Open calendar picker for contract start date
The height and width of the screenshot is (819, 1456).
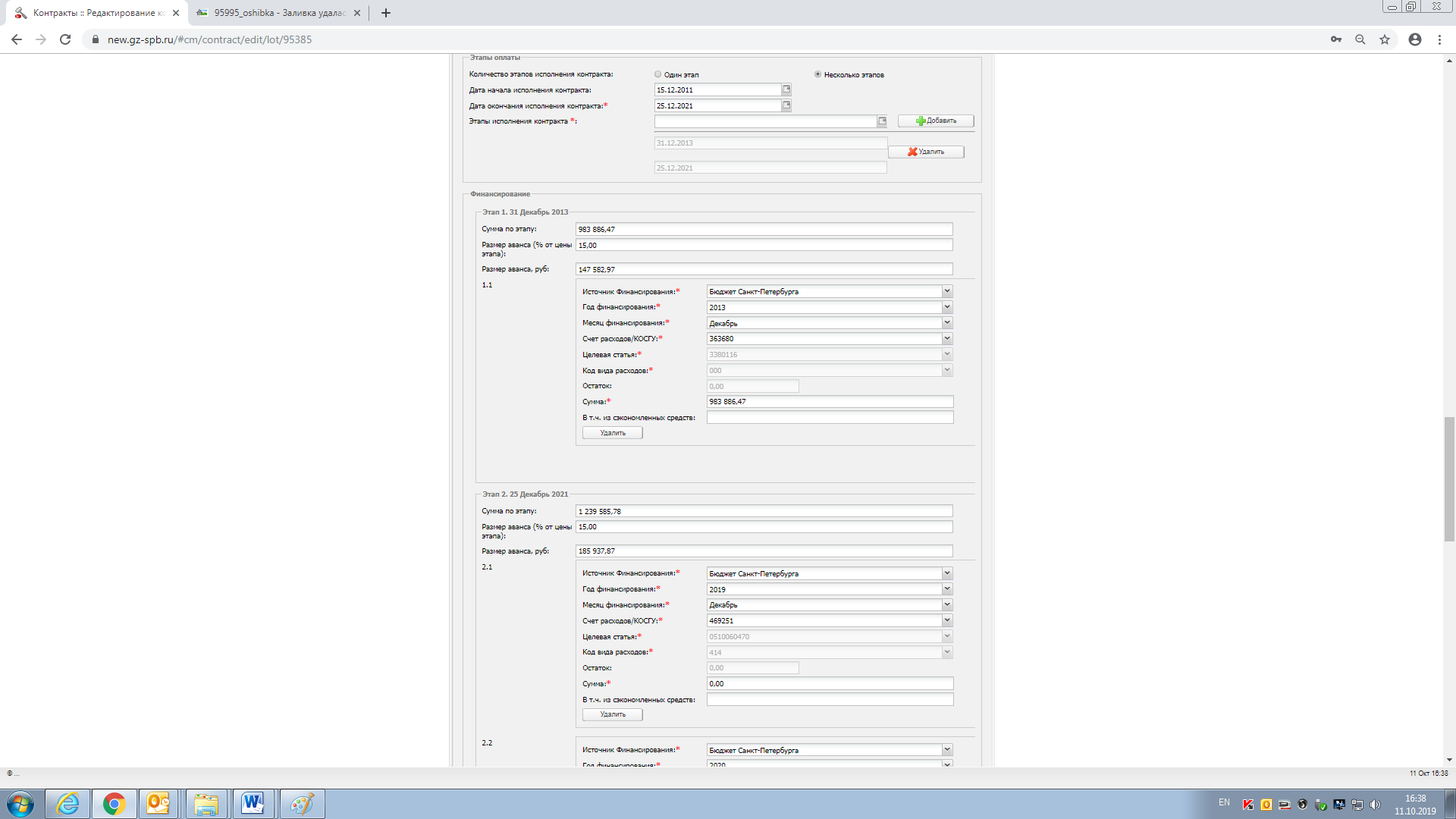click(786, 89)
